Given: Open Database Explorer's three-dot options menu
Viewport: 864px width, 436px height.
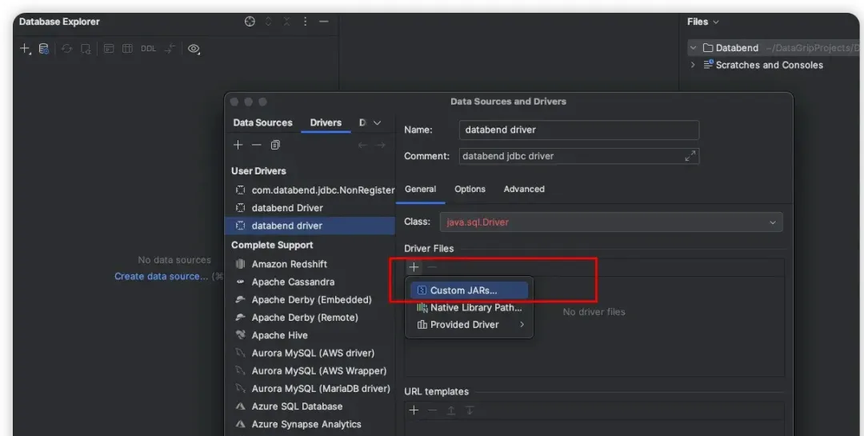Looking at the screenshot, I should [x=305, y=21].
